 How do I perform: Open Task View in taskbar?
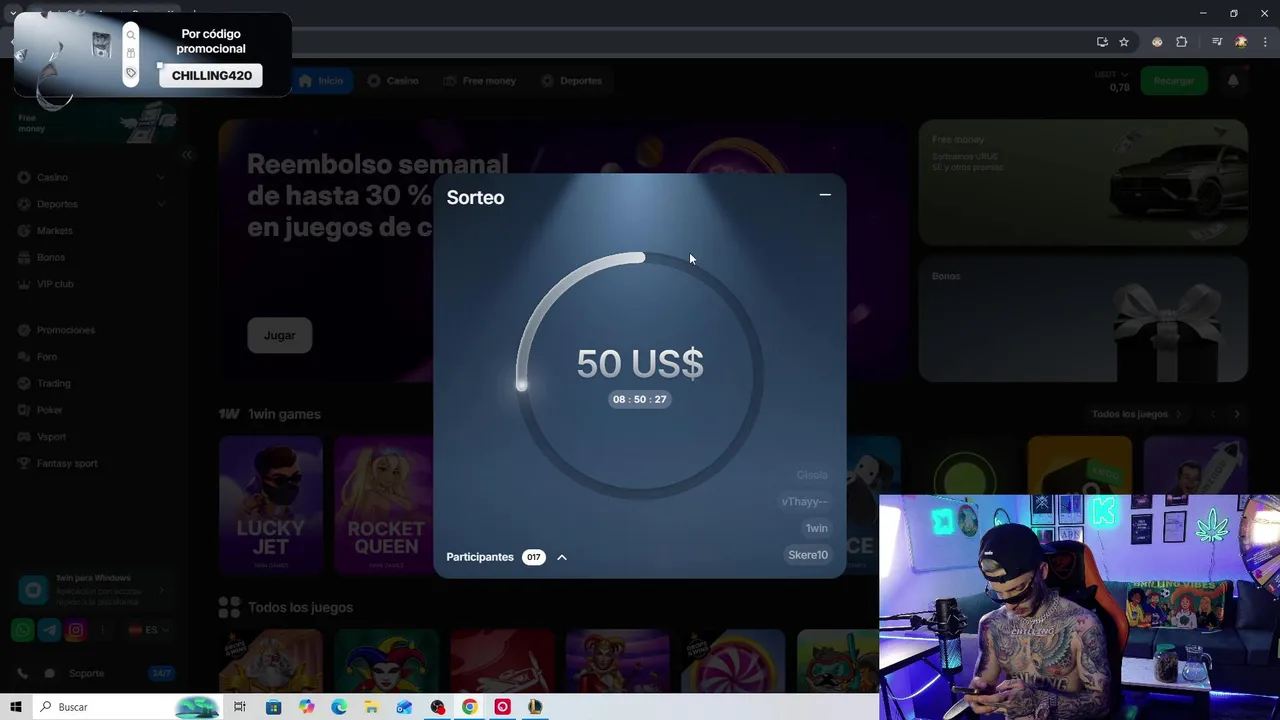pyautogui.click(x=240, y=707)
